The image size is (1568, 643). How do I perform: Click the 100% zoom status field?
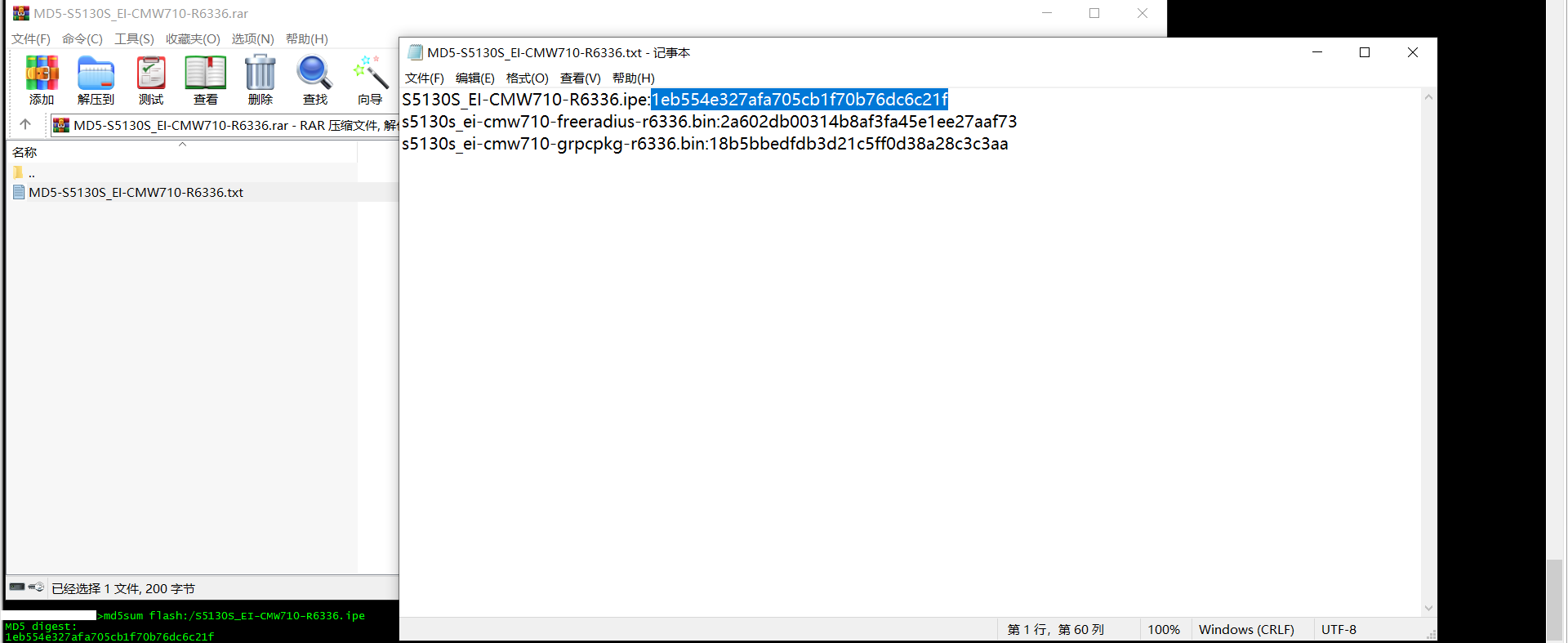(x=1164, y=629)
